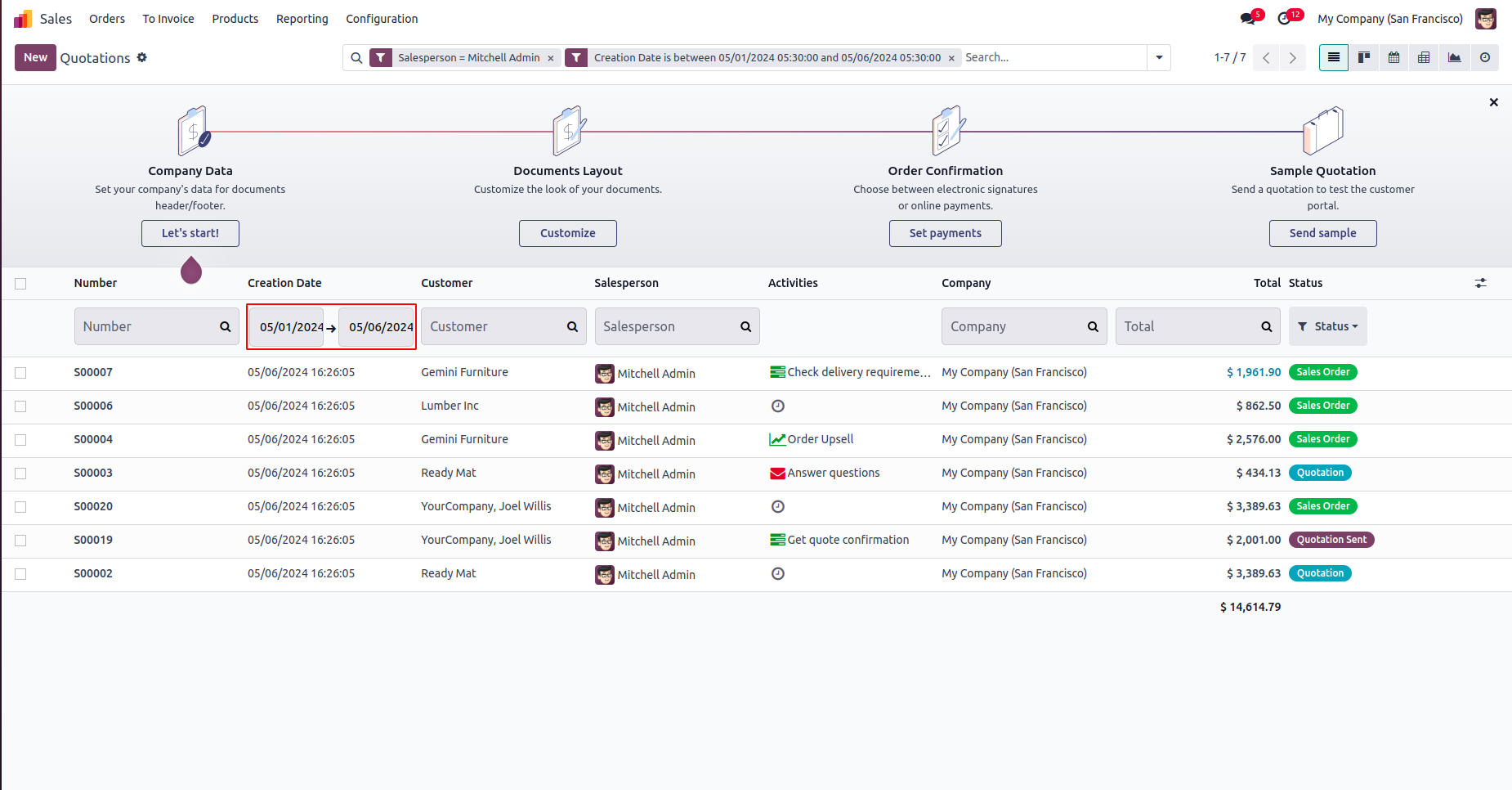Open the Calendar view

pos(1394,57)
